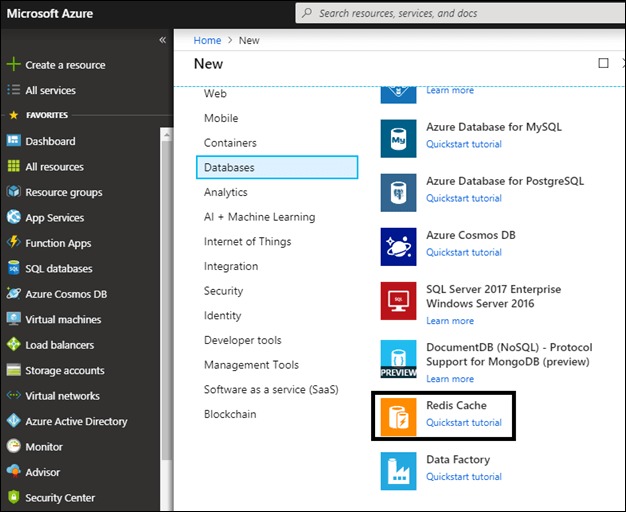The height and width of the screenshot is (512, 626).
Task: Open Azure Cosmos DB marketplace icon
Action: pos(398,246)
